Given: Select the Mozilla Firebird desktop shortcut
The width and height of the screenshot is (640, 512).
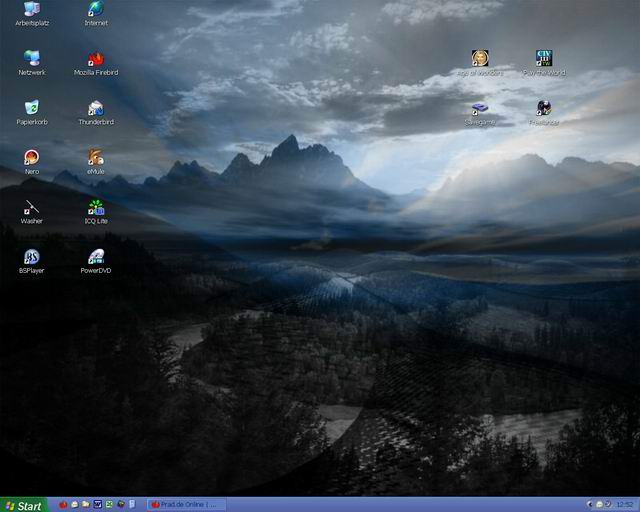Looking at the screenshot, I should coord(96,58).
